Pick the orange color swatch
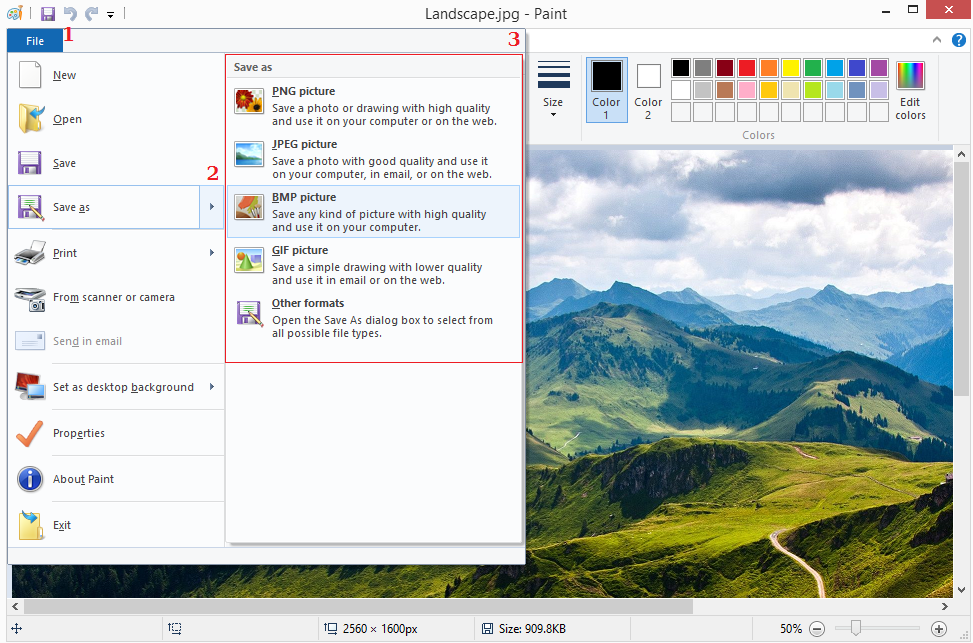Viewport: 973px width, 643px height. tap(769, 68)
